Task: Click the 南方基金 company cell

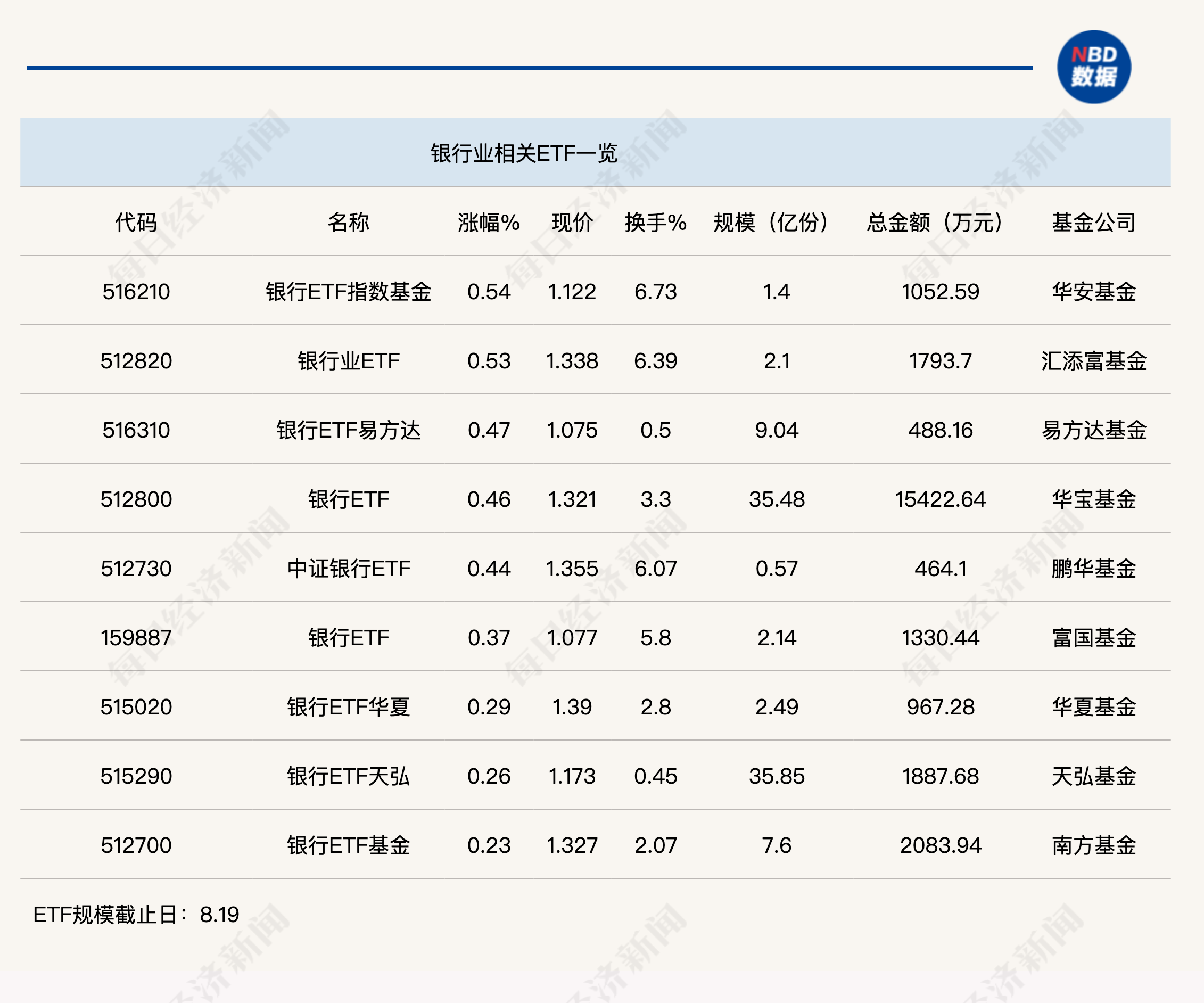Action: (1093, 845)
